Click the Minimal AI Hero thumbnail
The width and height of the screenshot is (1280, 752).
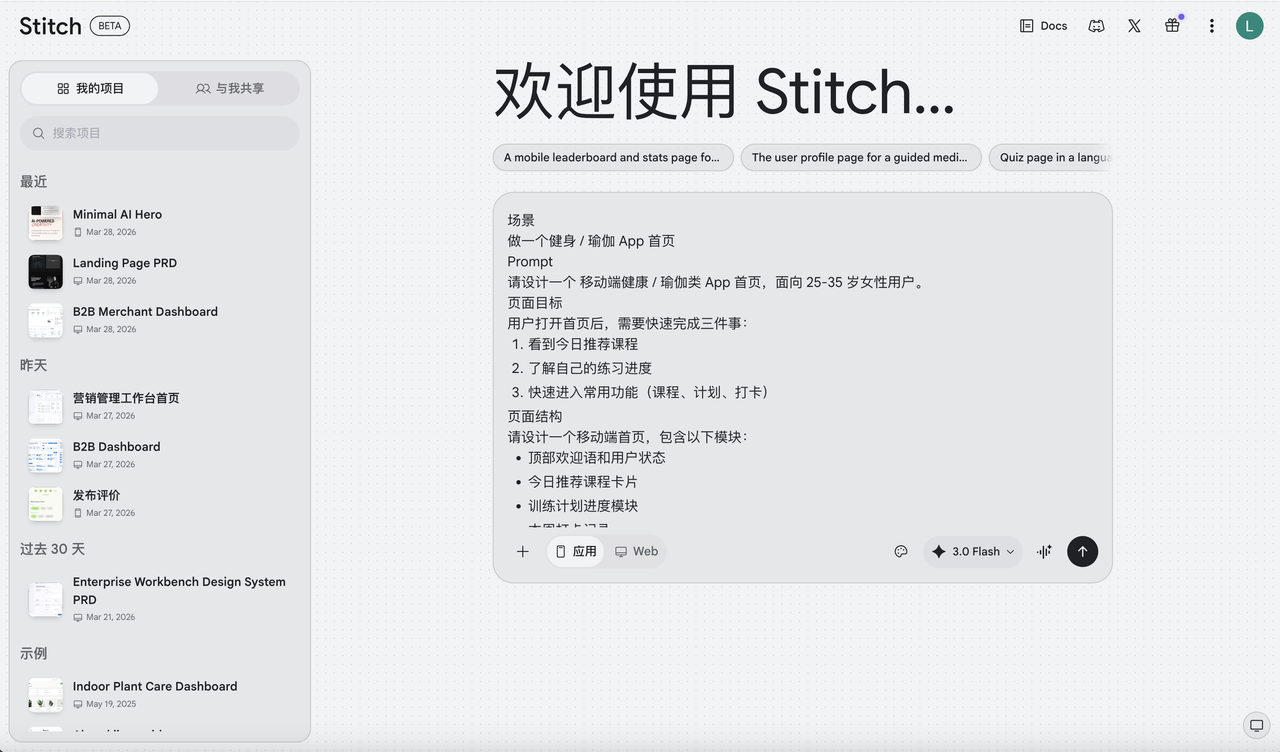click(x=46, y=222)
